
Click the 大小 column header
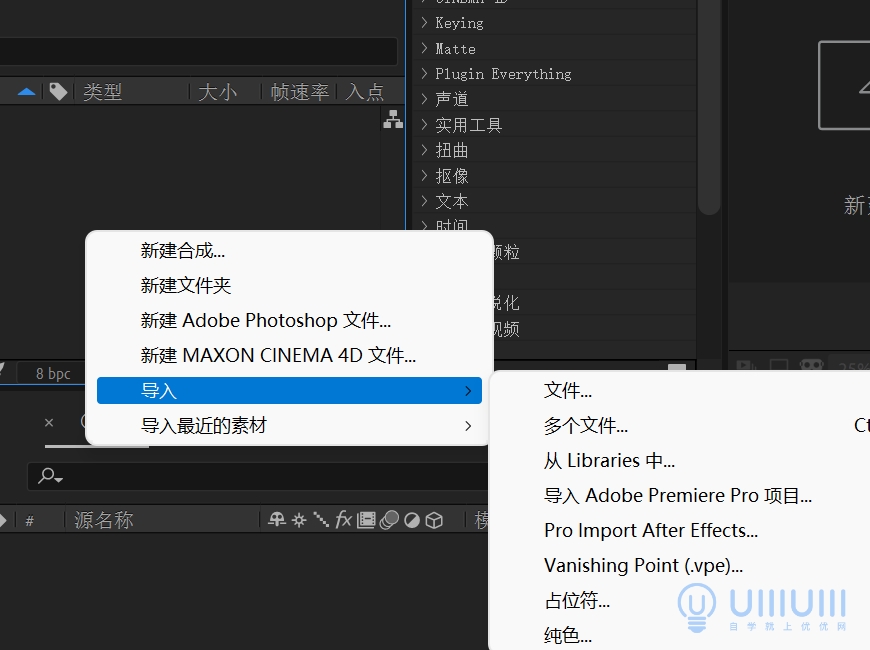pos(218,92)
